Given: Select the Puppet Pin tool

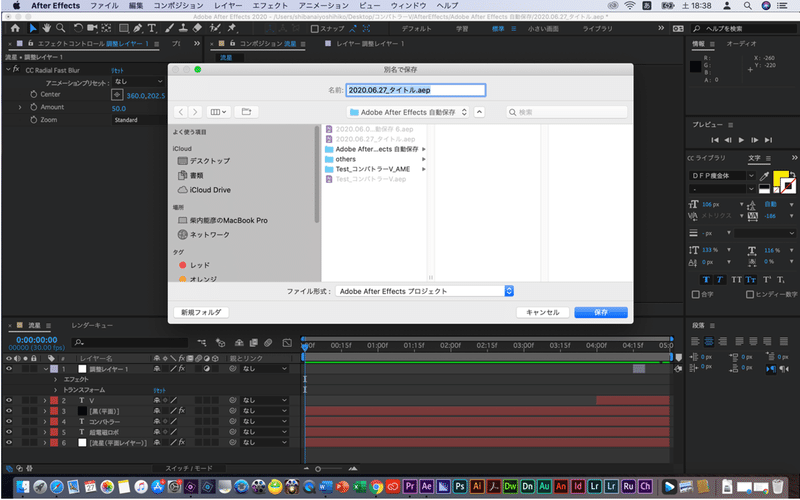Looking at the screenshot, I should (232, 29).
